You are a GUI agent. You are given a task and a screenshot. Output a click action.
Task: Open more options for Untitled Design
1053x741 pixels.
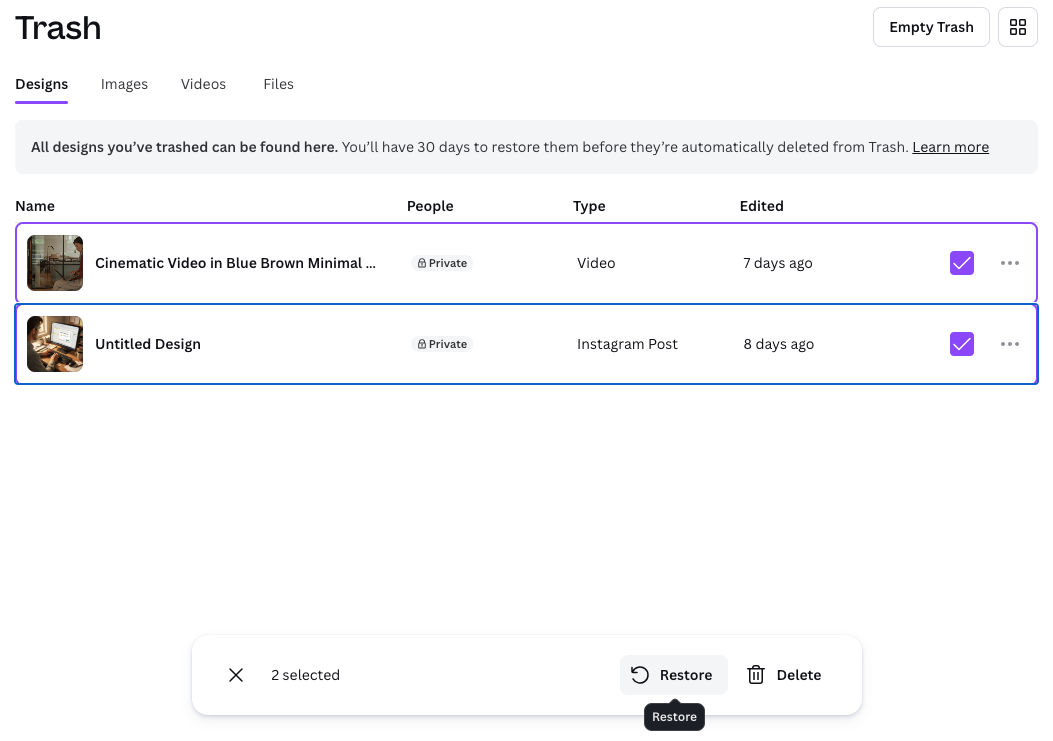1010,344
